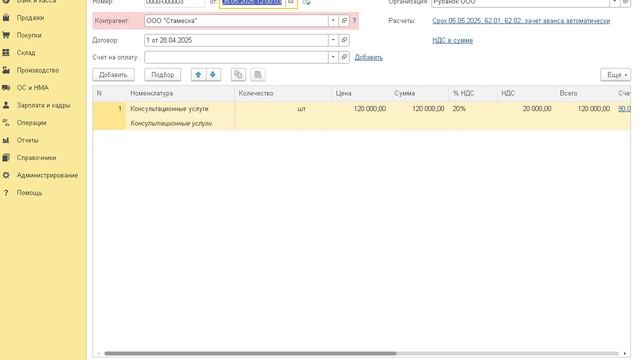Click the horizontal scrollbar thumb

(250, 353)
